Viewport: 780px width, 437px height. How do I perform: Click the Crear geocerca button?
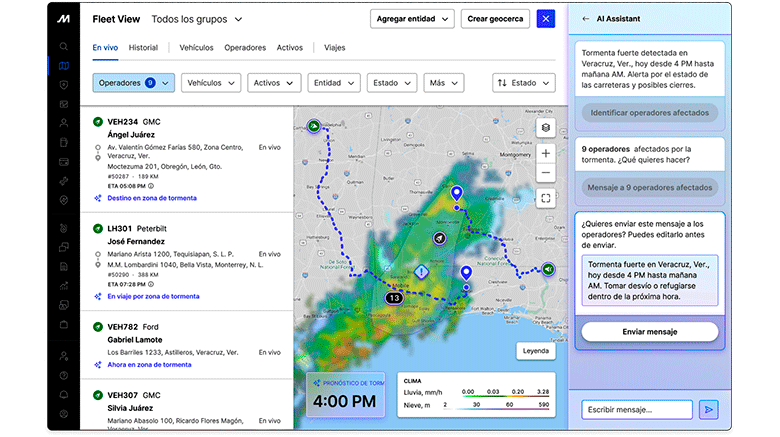[495, 19]
